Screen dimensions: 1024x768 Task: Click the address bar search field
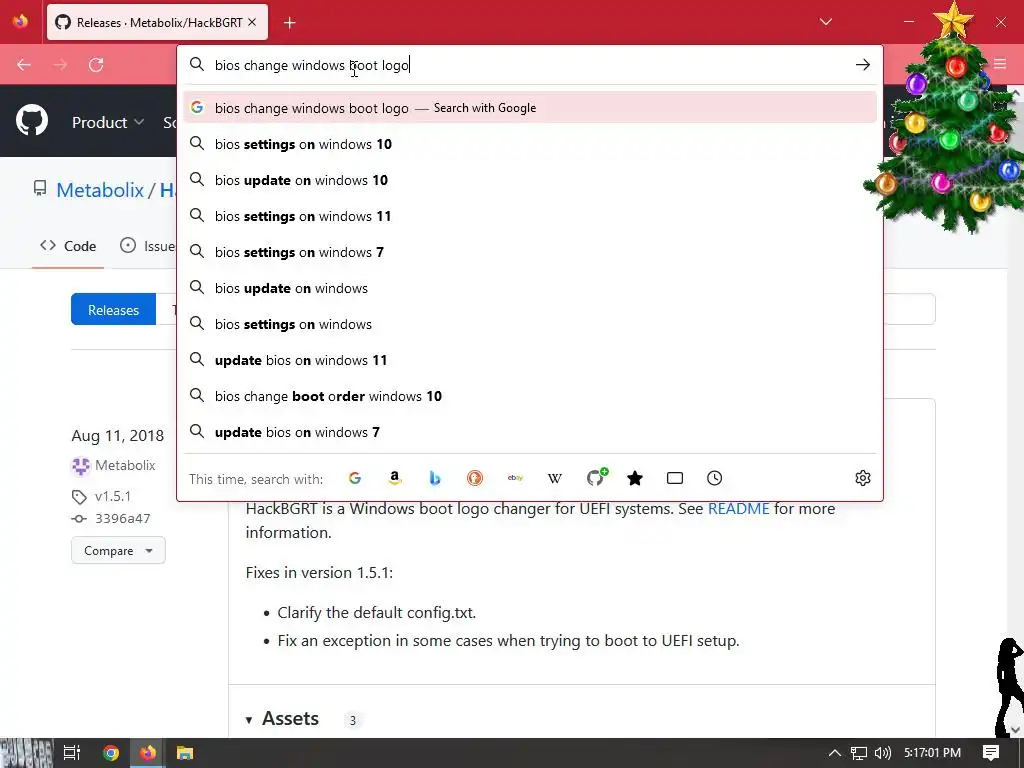(529, 65)
